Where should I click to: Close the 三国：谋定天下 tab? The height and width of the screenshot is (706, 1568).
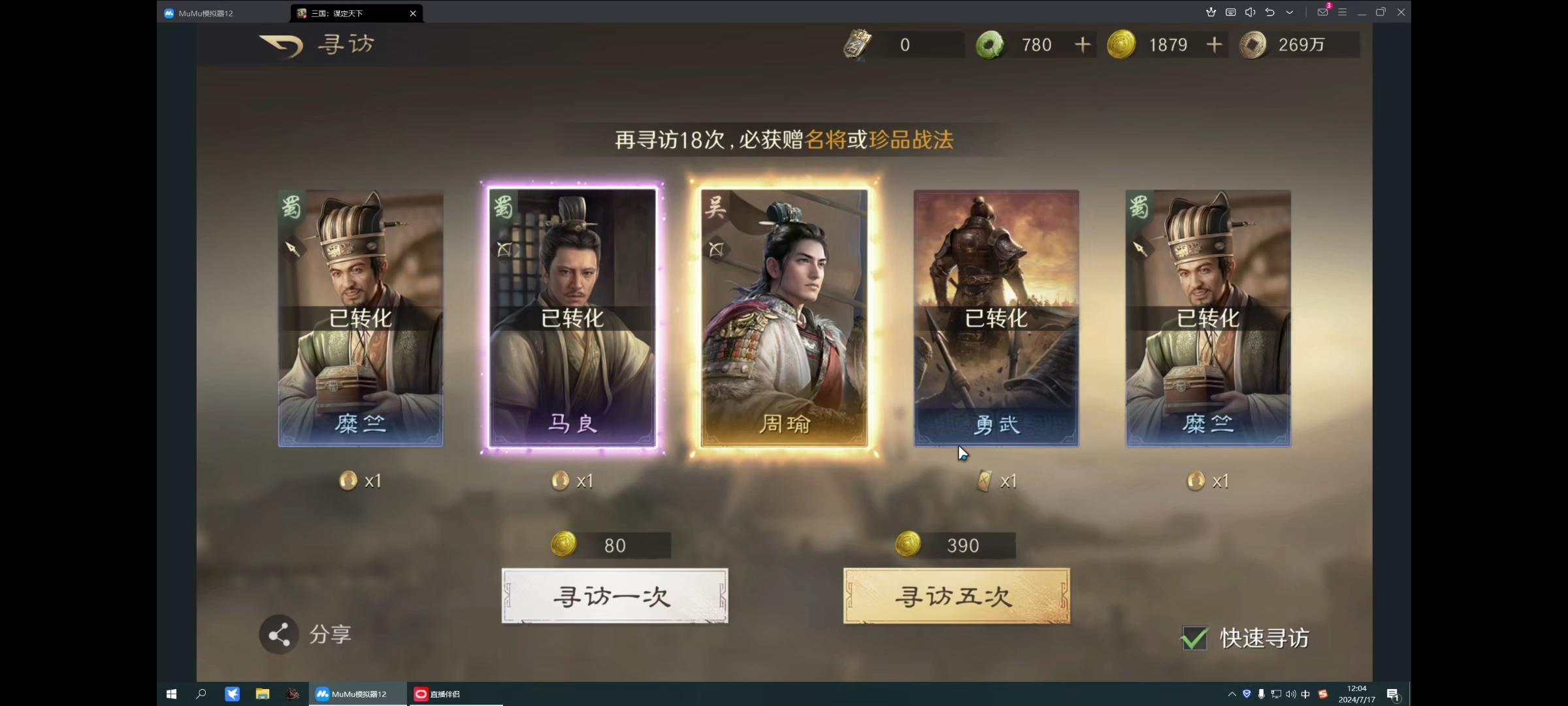tap(413, 13)
